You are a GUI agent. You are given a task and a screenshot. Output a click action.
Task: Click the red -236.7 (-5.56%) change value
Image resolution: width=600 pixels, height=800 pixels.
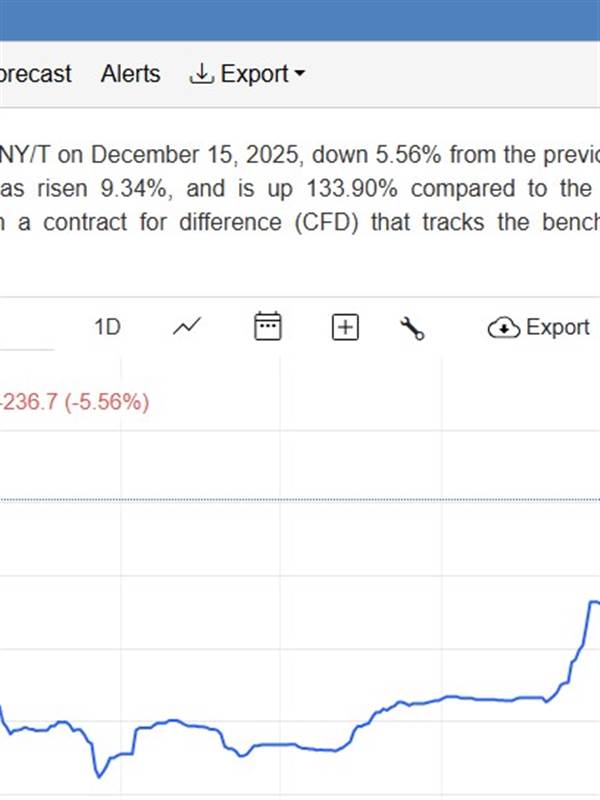pos(75,402)
